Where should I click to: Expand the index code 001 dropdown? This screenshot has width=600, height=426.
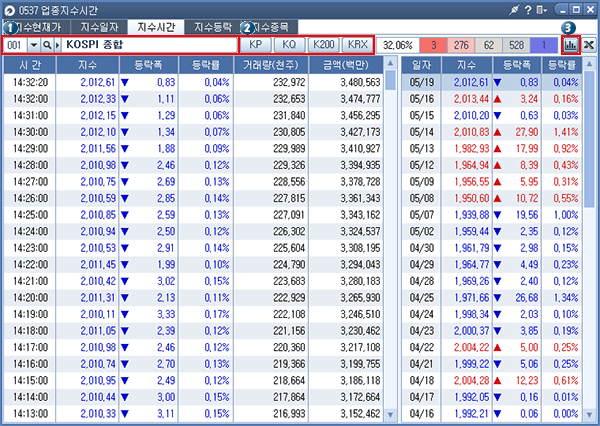pos(33,46)
